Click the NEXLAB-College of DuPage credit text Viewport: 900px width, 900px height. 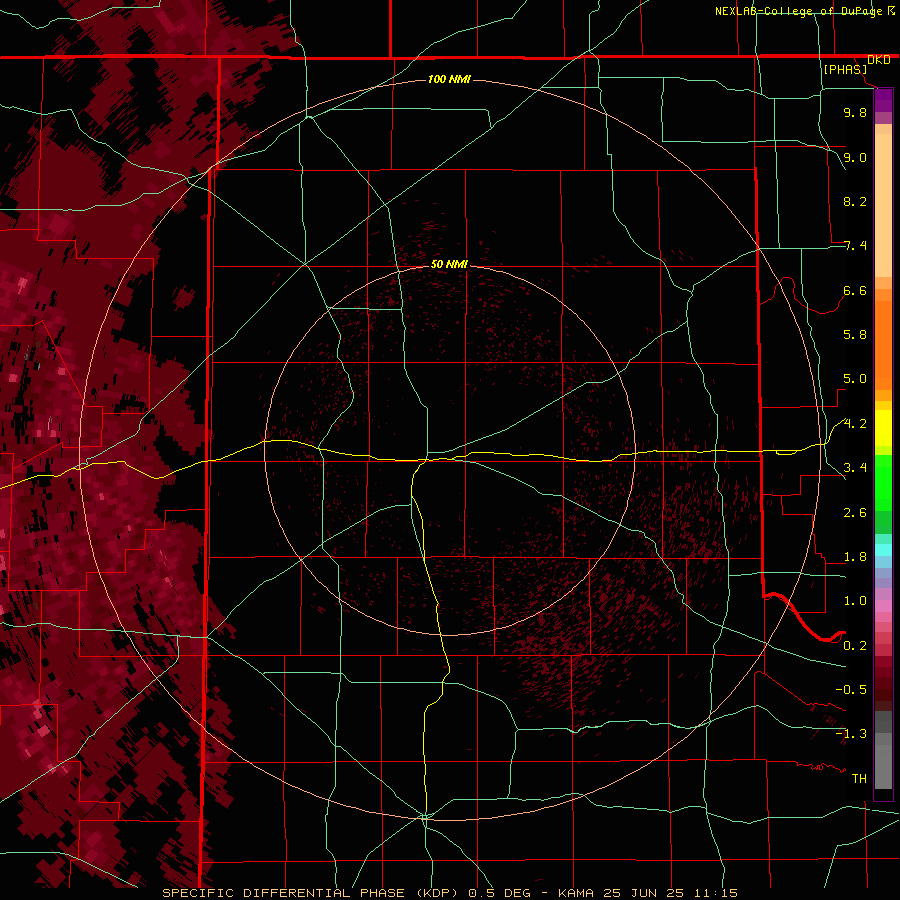[x=798, y=11]
